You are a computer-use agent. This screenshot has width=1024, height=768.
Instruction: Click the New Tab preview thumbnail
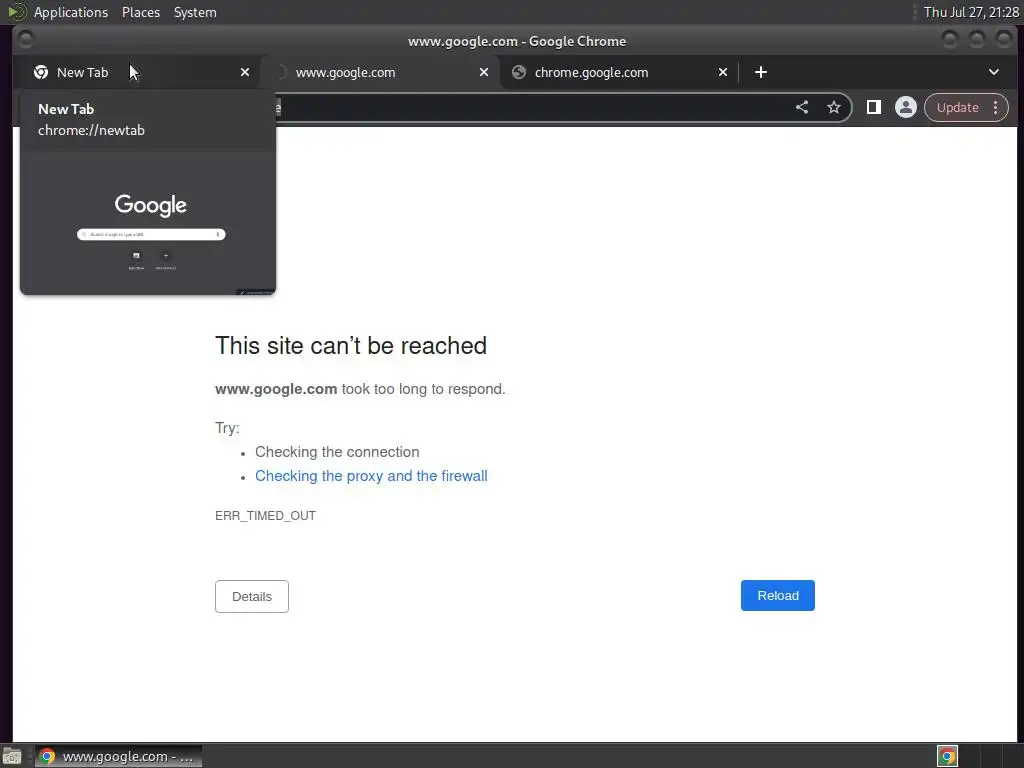tap(148, 223)
